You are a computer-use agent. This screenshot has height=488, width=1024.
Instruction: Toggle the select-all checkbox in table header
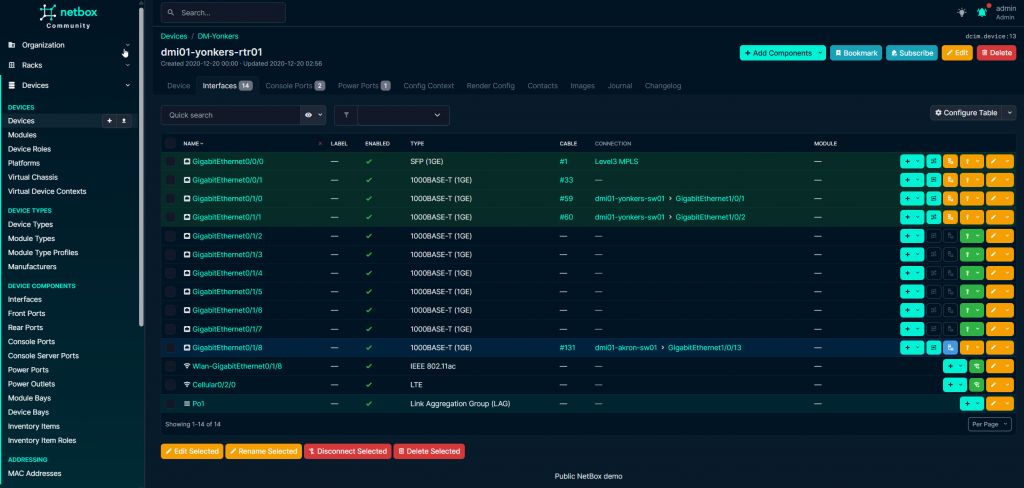[x=171, y=143]
